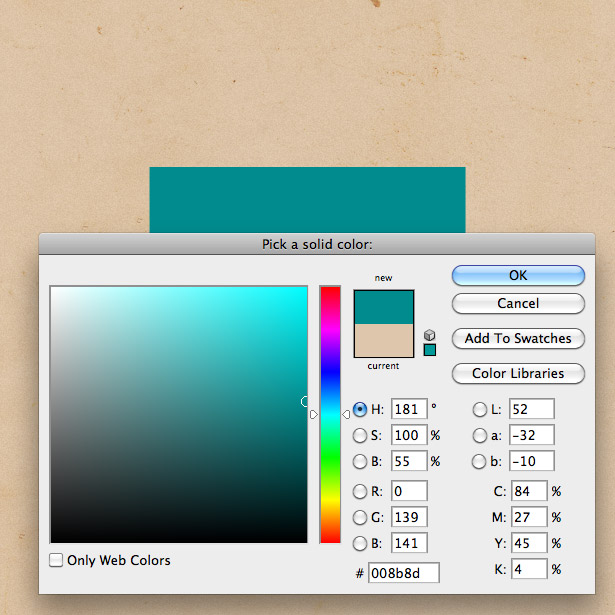This screenshot has width=615, height=615.
Task: Select the H hue radio button
Action: tap(360, 409)
